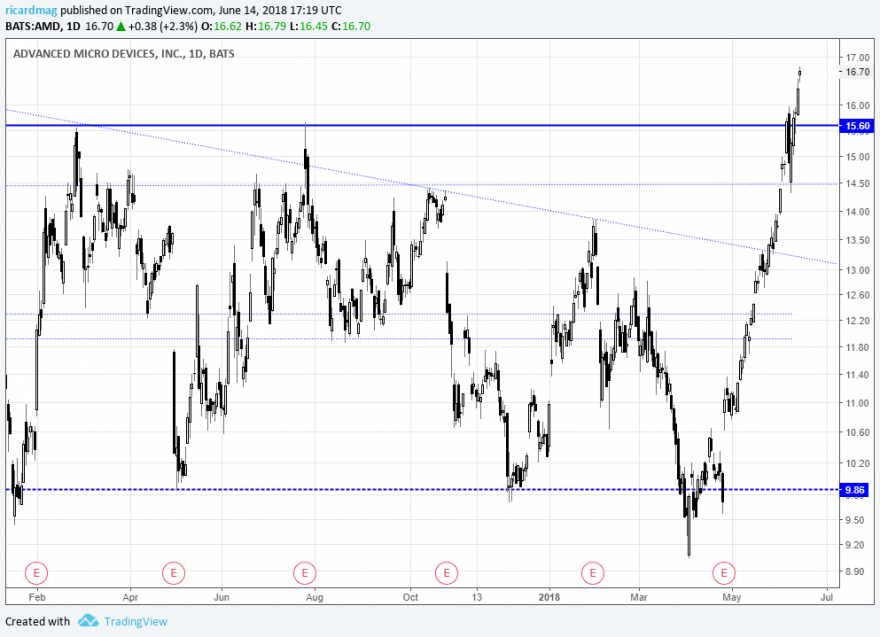The height and width of the screenshot is (637, 880).
Task: Click the '+0.38 (+2.3%)' change value
Action: [163, 26]
